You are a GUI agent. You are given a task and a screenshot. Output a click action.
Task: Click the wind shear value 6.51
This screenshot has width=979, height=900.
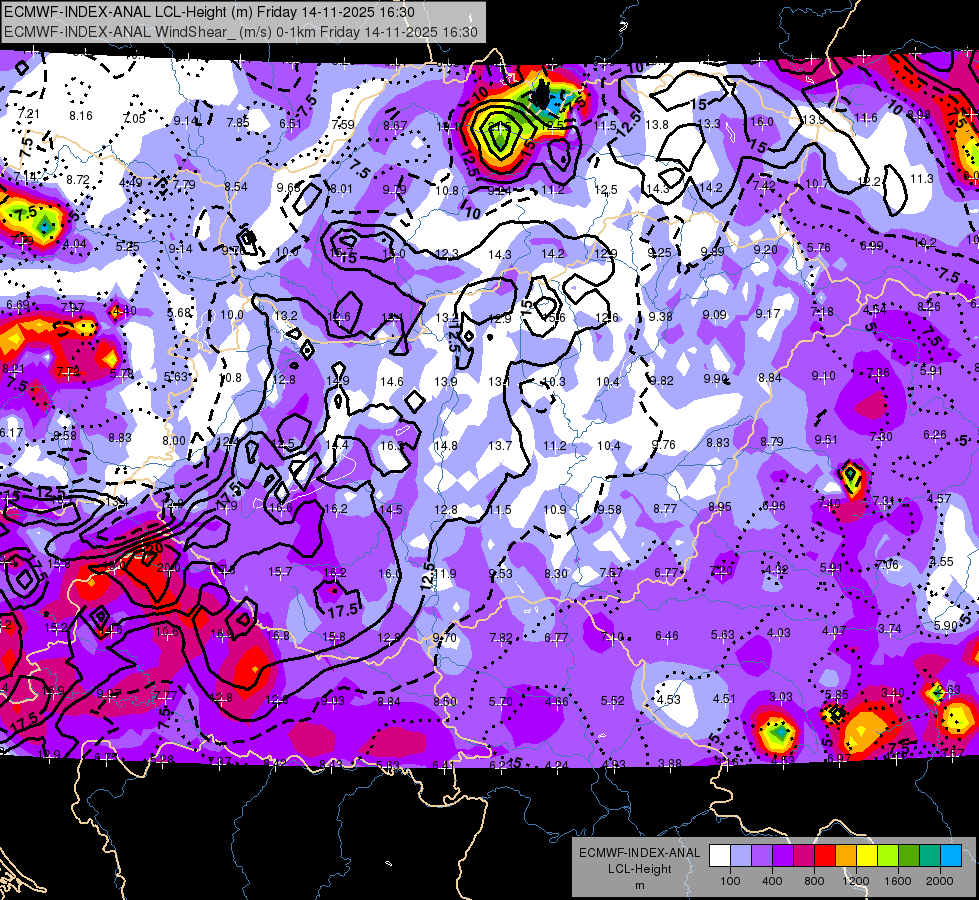click(290, 124)
